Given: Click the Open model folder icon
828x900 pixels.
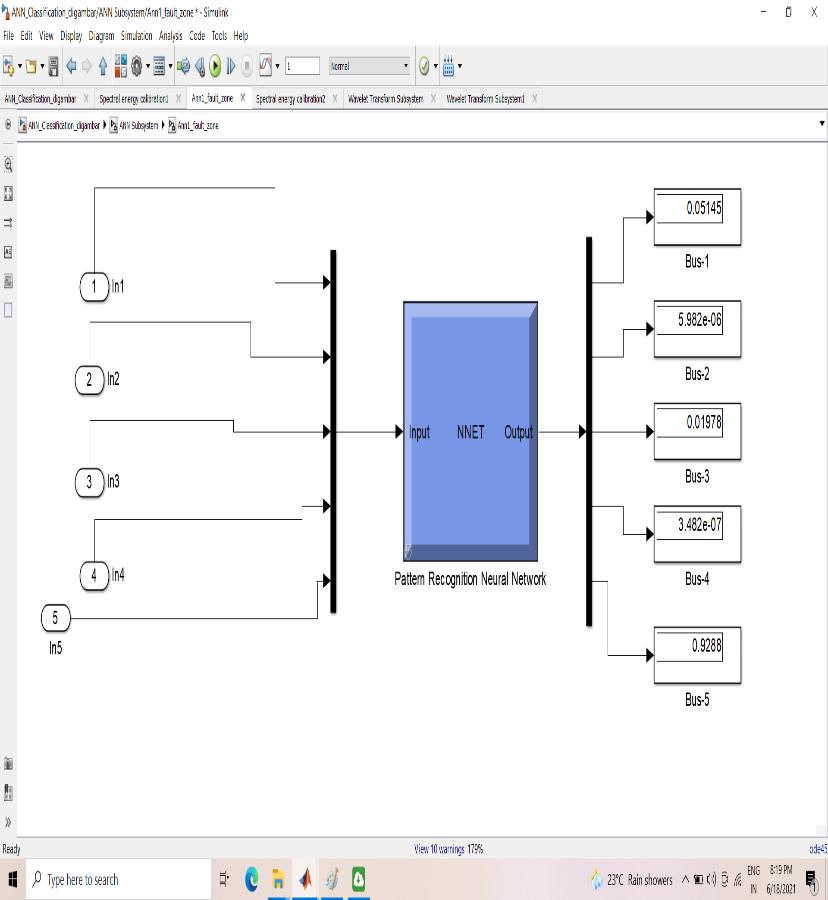Looking at the screenshot, I should [x=31, y=67].
